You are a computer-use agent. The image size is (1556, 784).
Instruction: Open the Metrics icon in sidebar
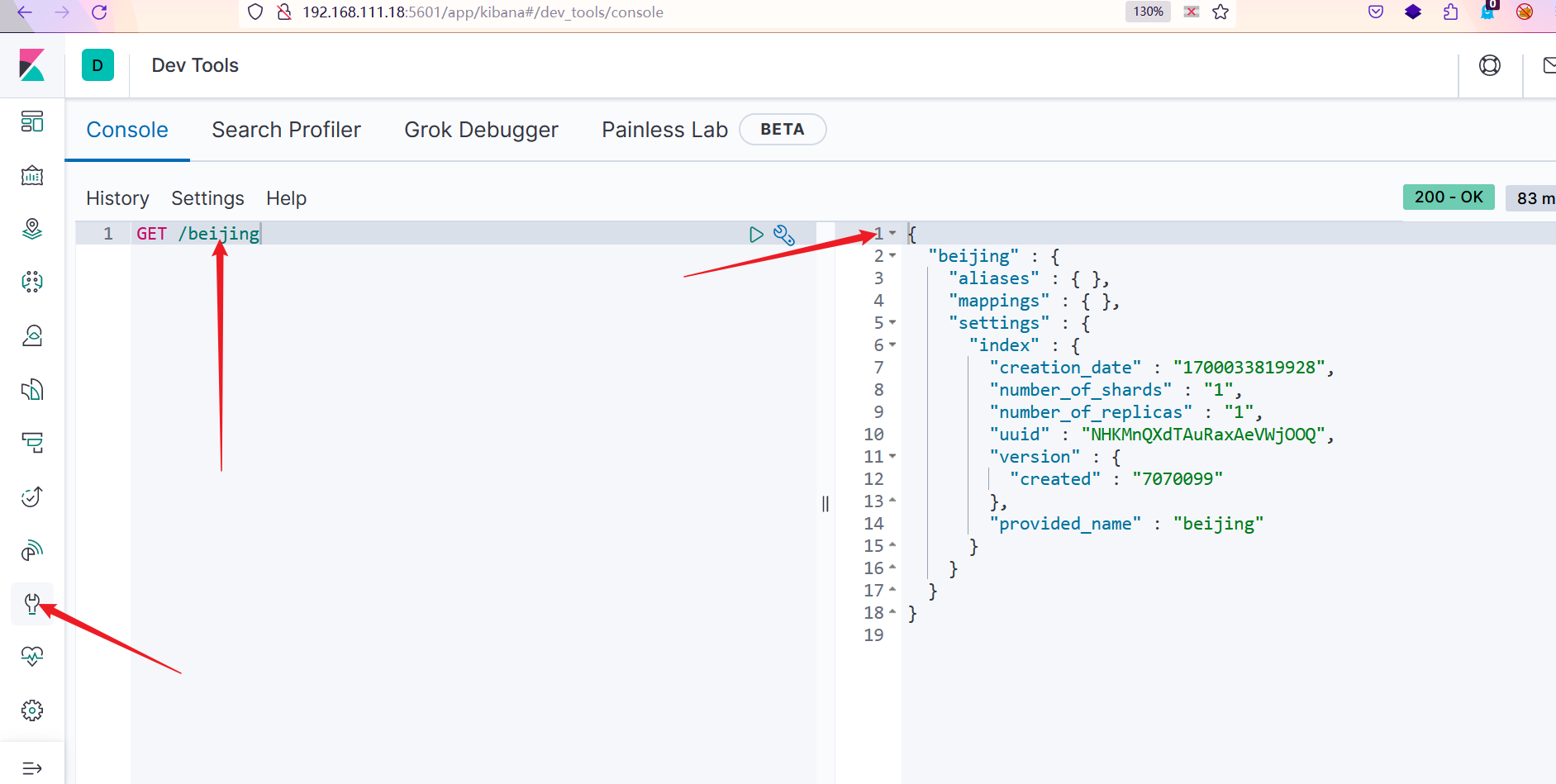[x=32, y=335]
